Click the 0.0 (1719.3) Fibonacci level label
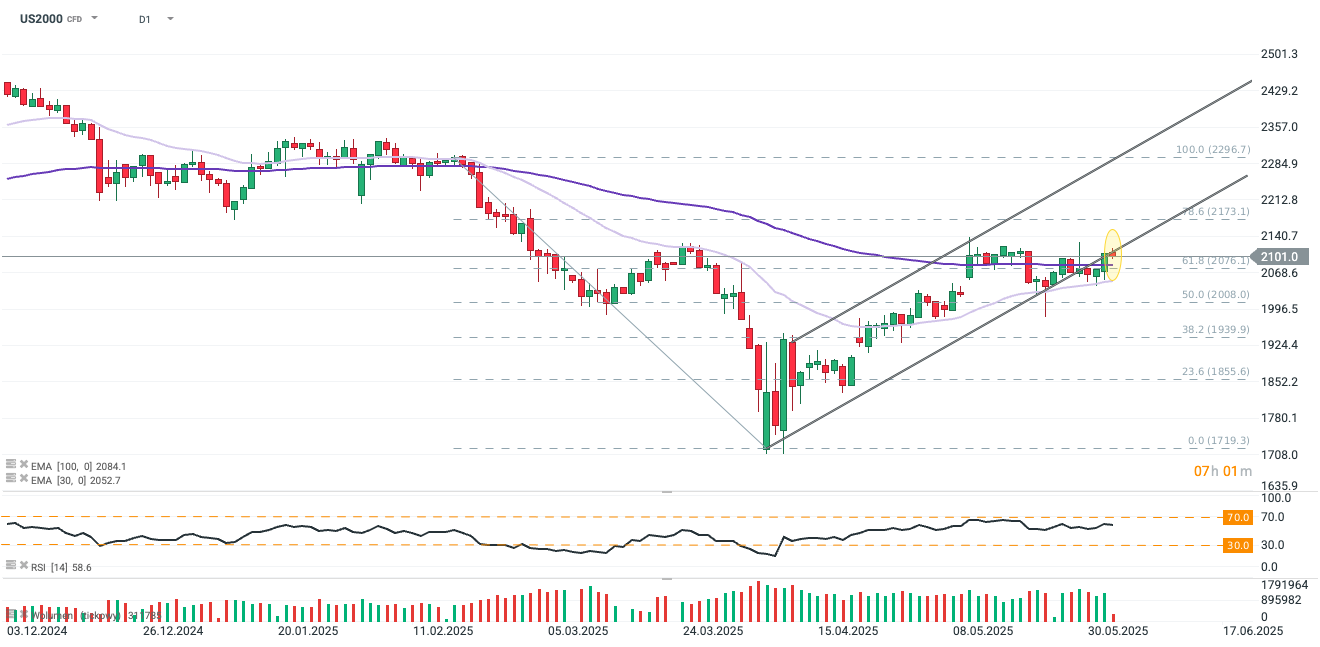 tap(1219, 440)
